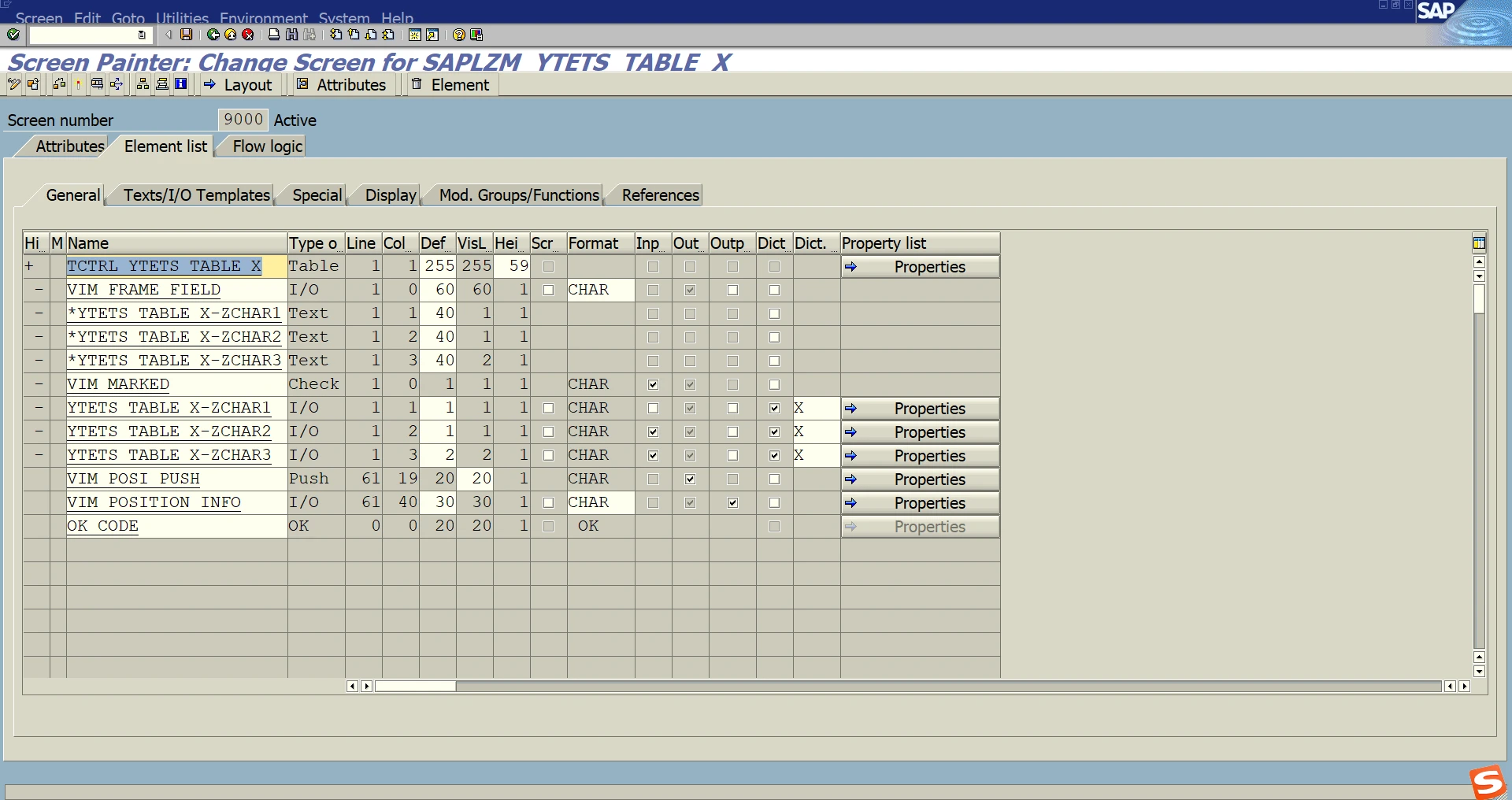The image size is (1512, 800).
Task: Click the green checkmark Enter icon
Action: 13,35
